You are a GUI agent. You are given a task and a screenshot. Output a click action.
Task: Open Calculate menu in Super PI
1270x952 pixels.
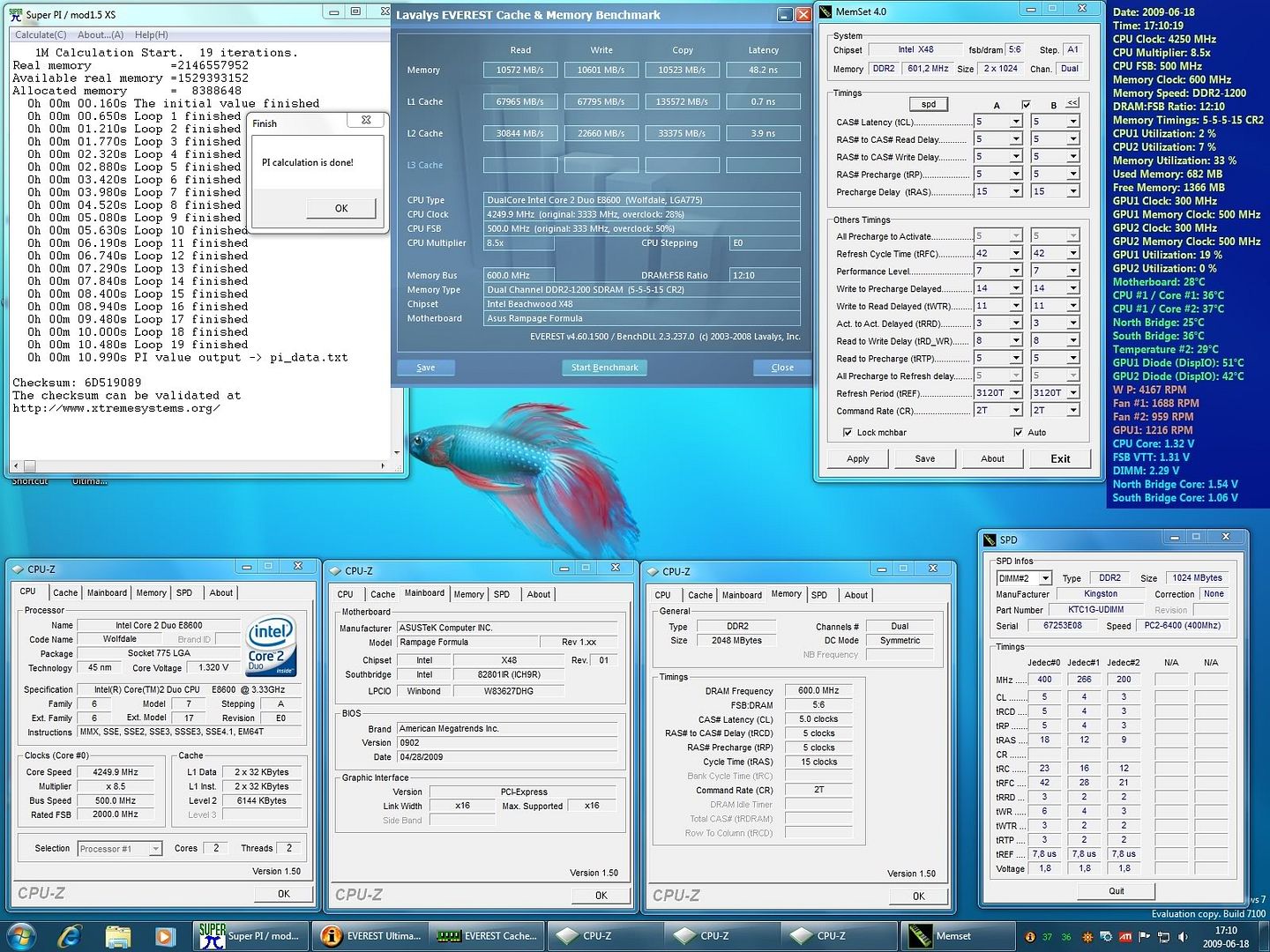41,34
